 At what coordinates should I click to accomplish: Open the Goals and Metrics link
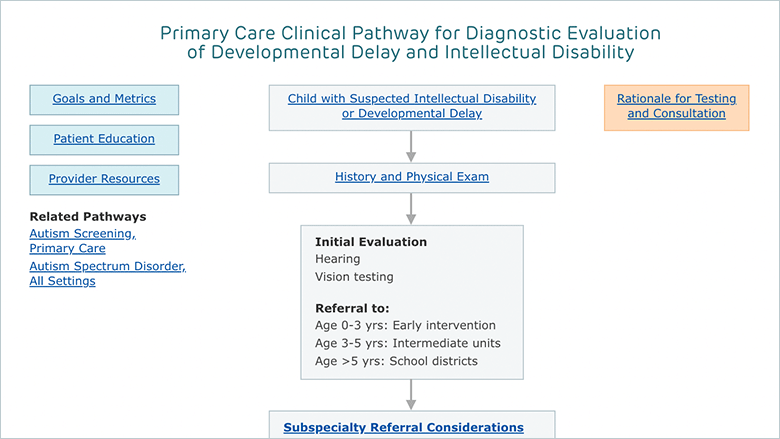point(104,99)
